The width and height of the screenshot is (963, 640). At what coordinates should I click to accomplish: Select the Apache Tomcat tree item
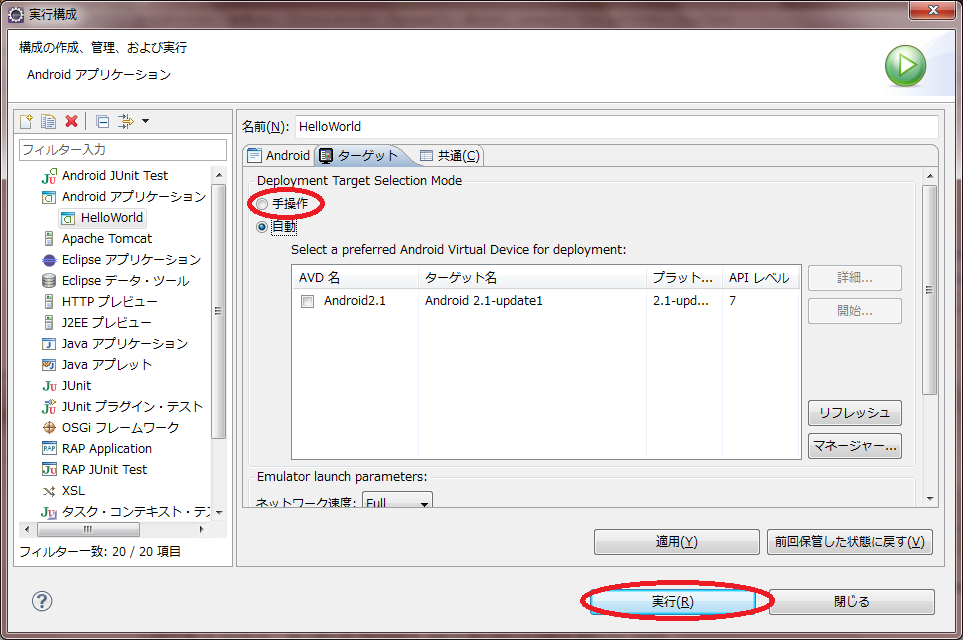[106, 239]
